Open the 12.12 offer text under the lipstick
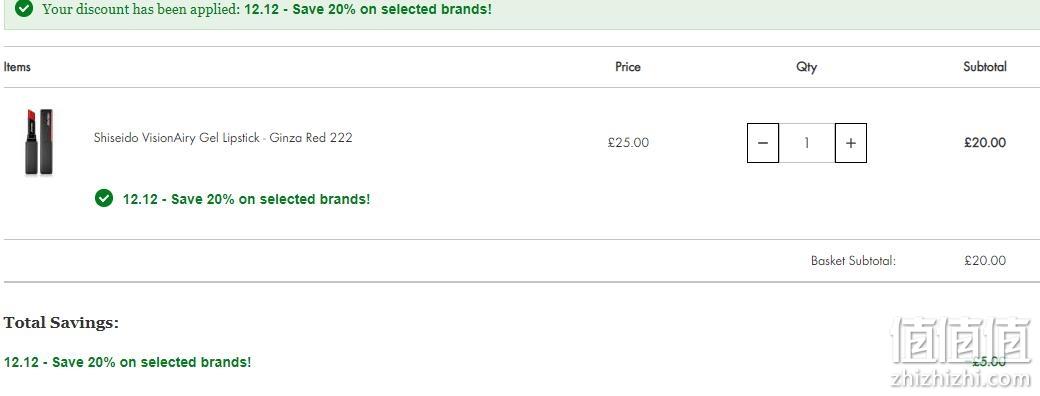Viewport: 1040px width, 396px height. tap(246, 198)
